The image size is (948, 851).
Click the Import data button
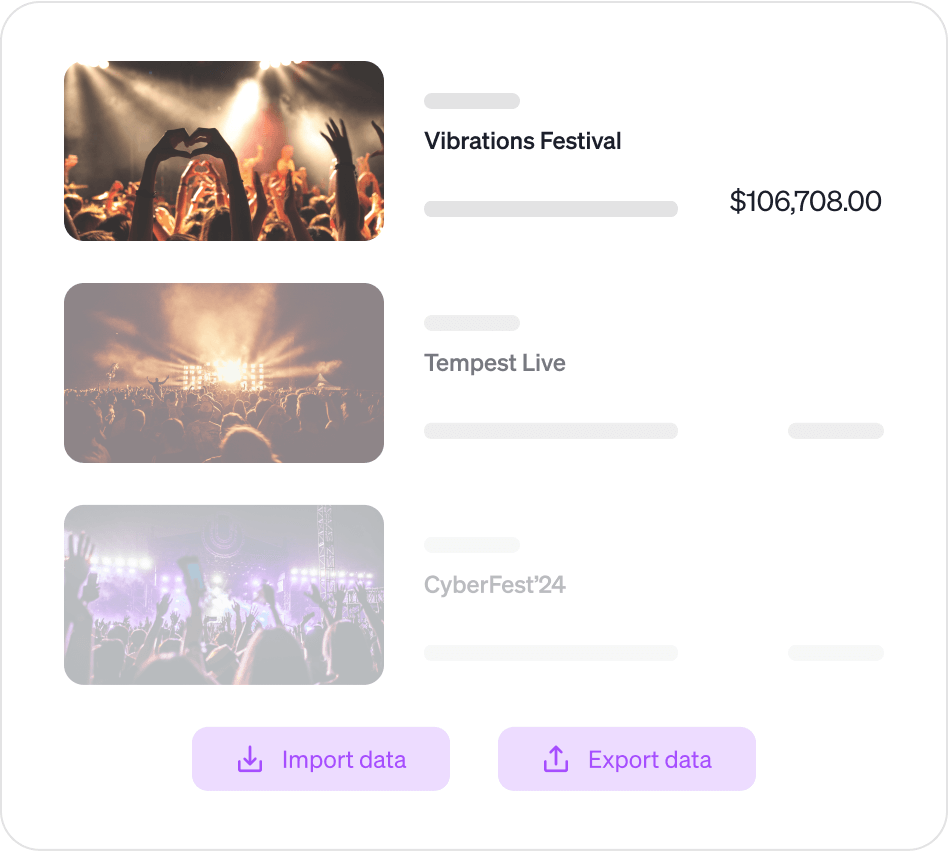tap(321, 759)
